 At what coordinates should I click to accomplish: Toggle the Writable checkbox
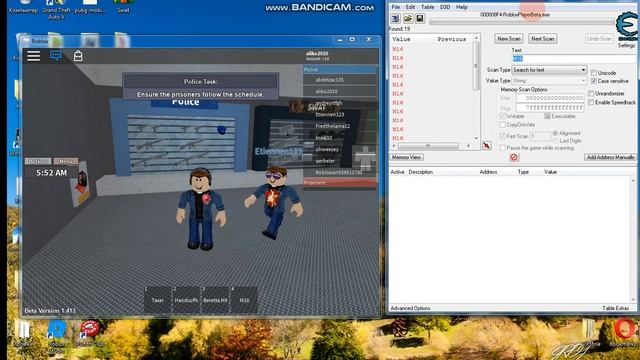coord(502,116)
